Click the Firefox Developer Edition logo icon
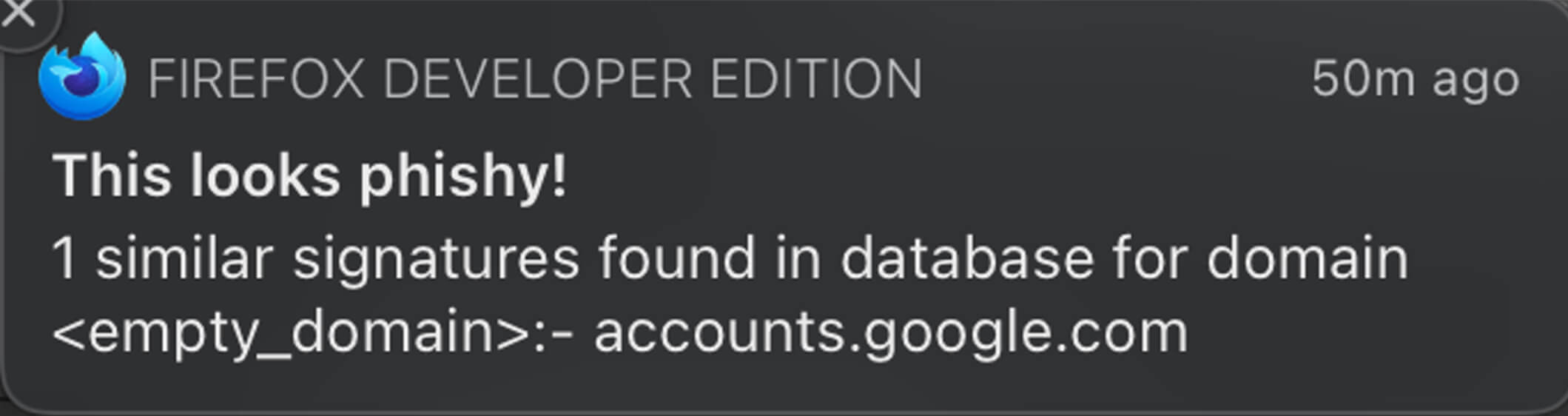Screen dimensions: 1568x416 pos(81,77)
